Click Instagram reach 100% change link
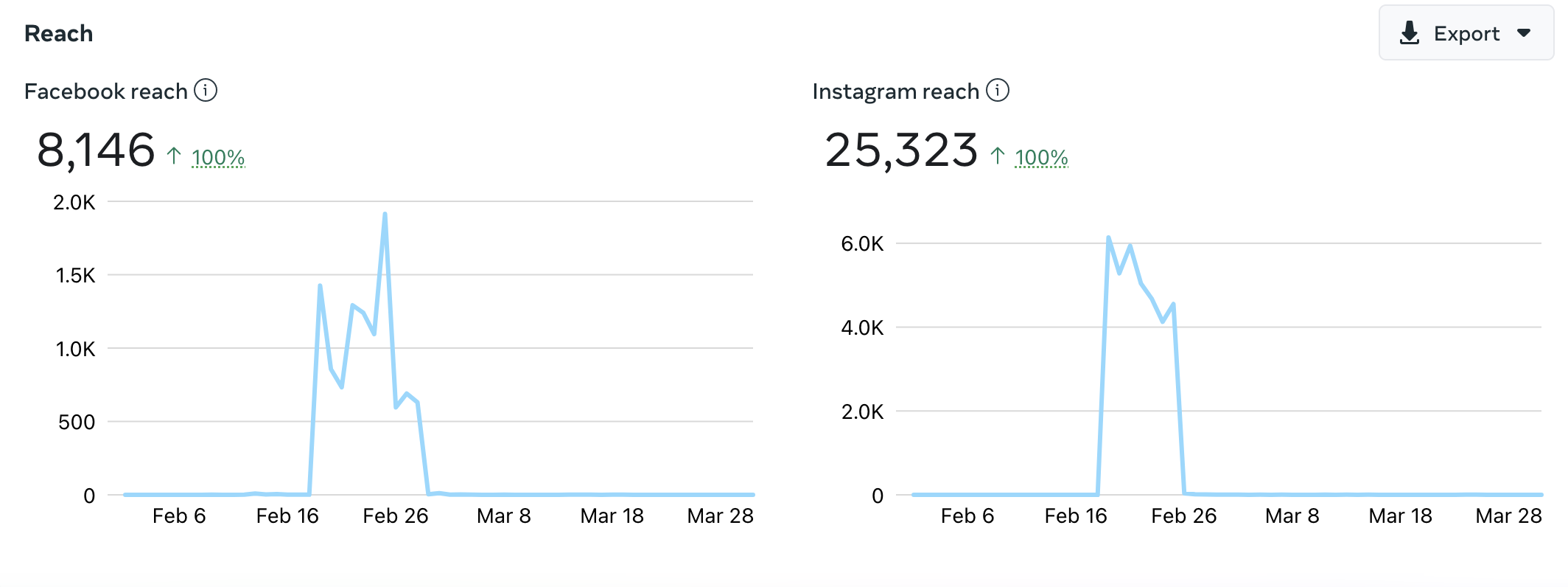This screenshot has width=1568, height=587. click(x=1041, y=157)
